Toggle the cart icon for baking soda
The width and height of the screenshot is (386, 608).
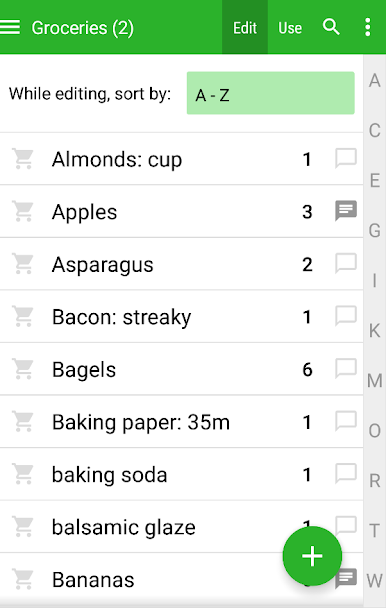(23, 474)
